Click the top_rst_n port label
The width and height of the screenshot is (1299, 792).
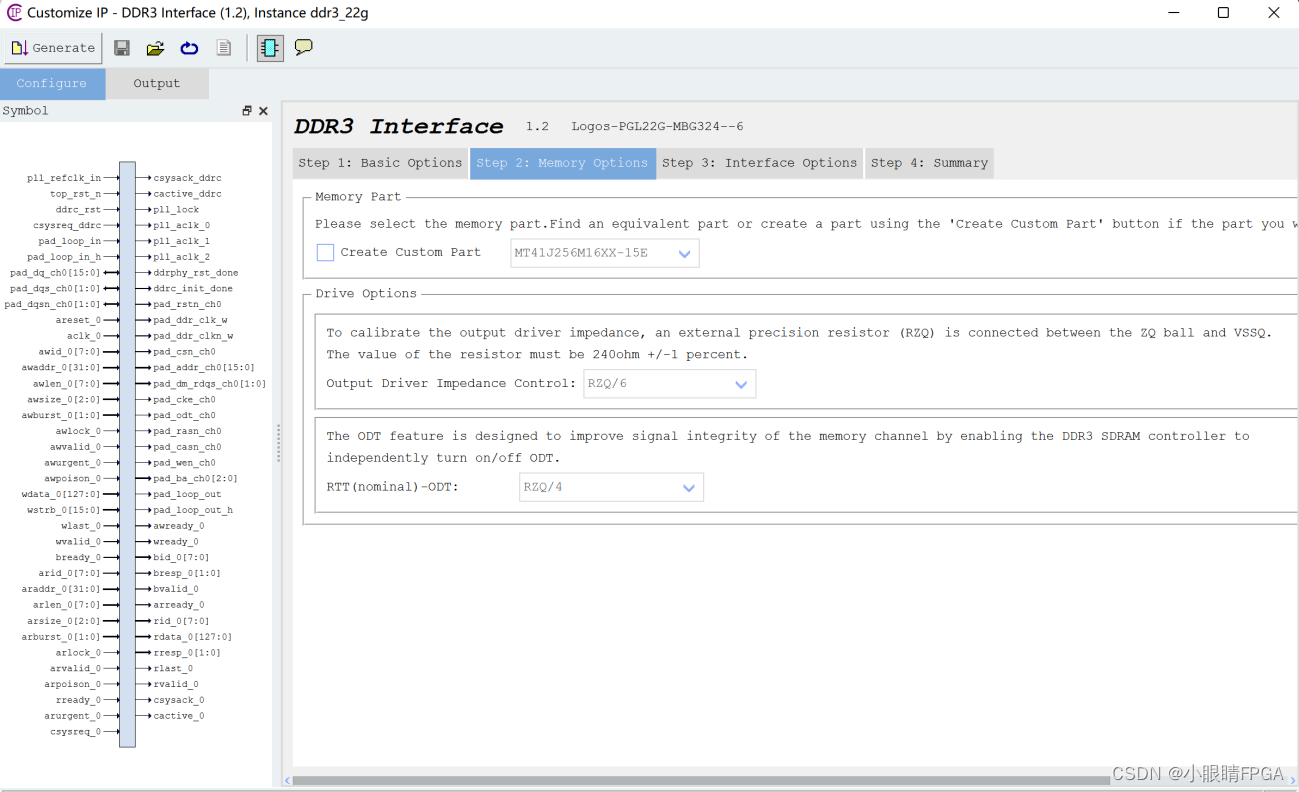(x=76, y=194)
